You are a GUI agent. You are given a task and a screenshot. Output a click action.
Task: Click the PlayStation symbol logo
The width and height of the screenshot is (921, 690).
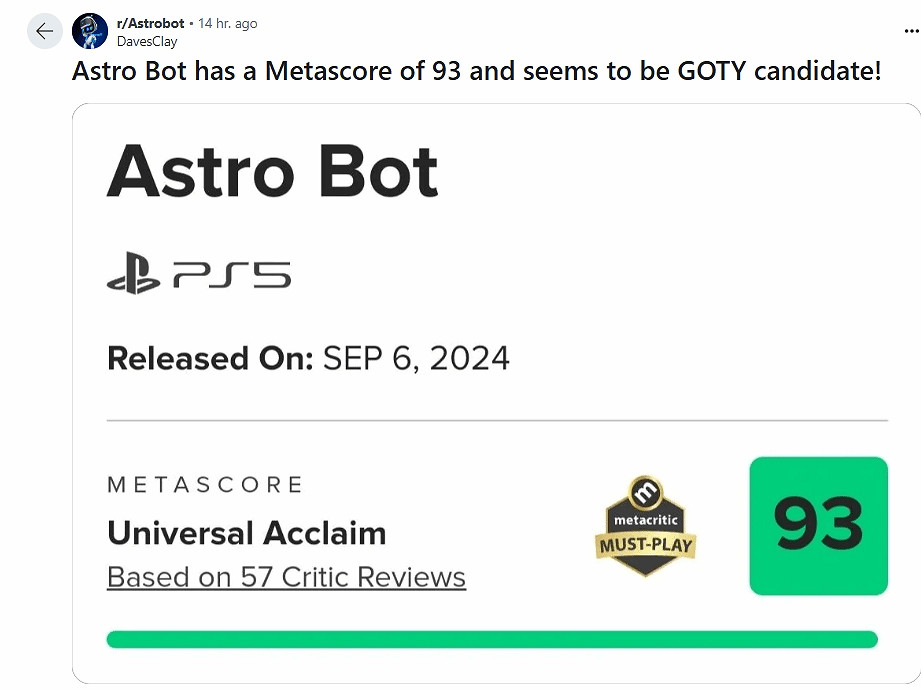(x=133, y=273)
